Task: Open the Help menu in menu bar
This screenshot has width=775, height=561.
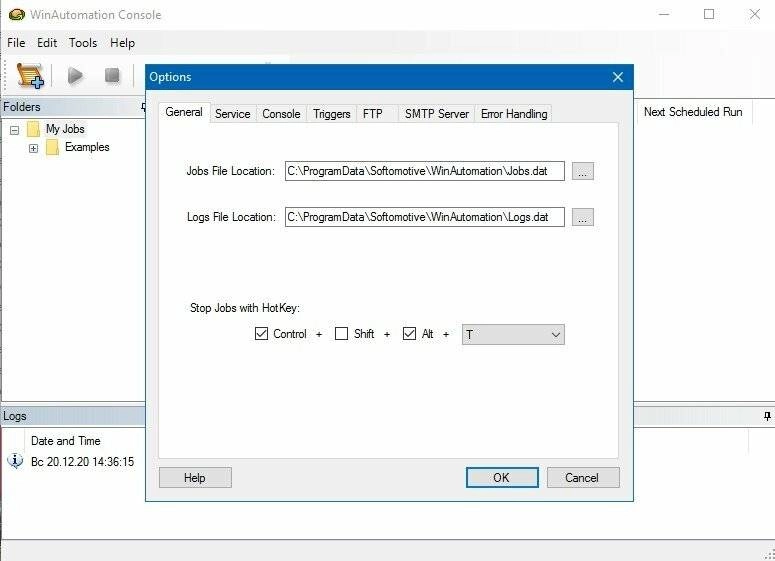Action: coord(122,43)
